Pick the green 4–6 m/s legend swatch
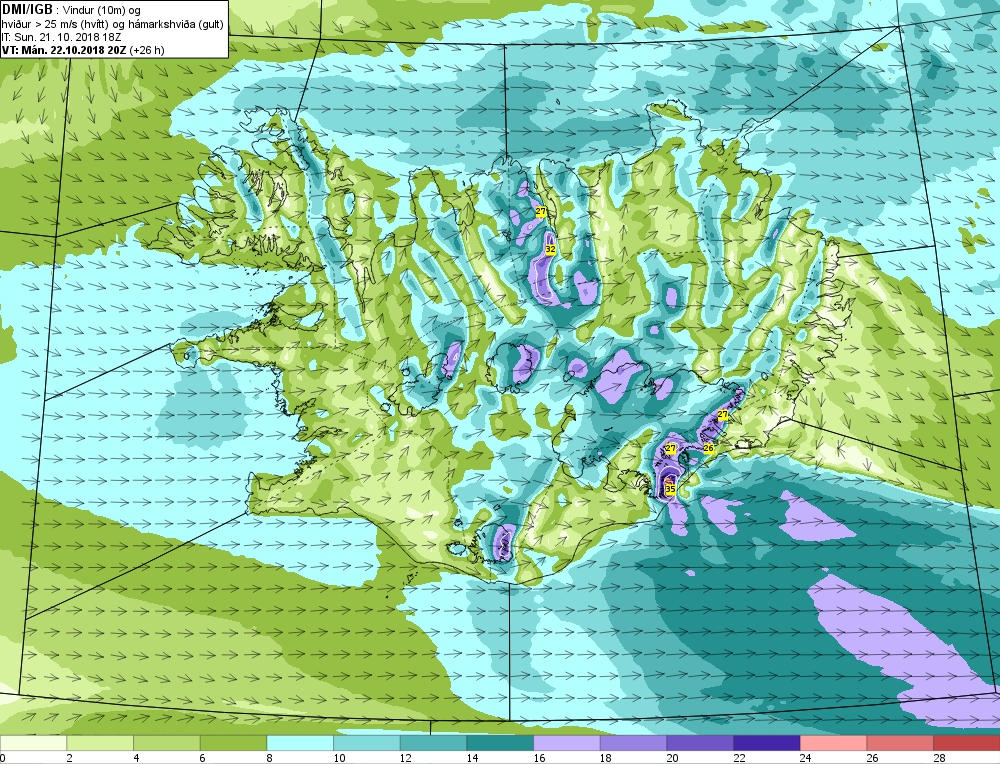This screenshot has height=764, width=1000. click(166, 743)
